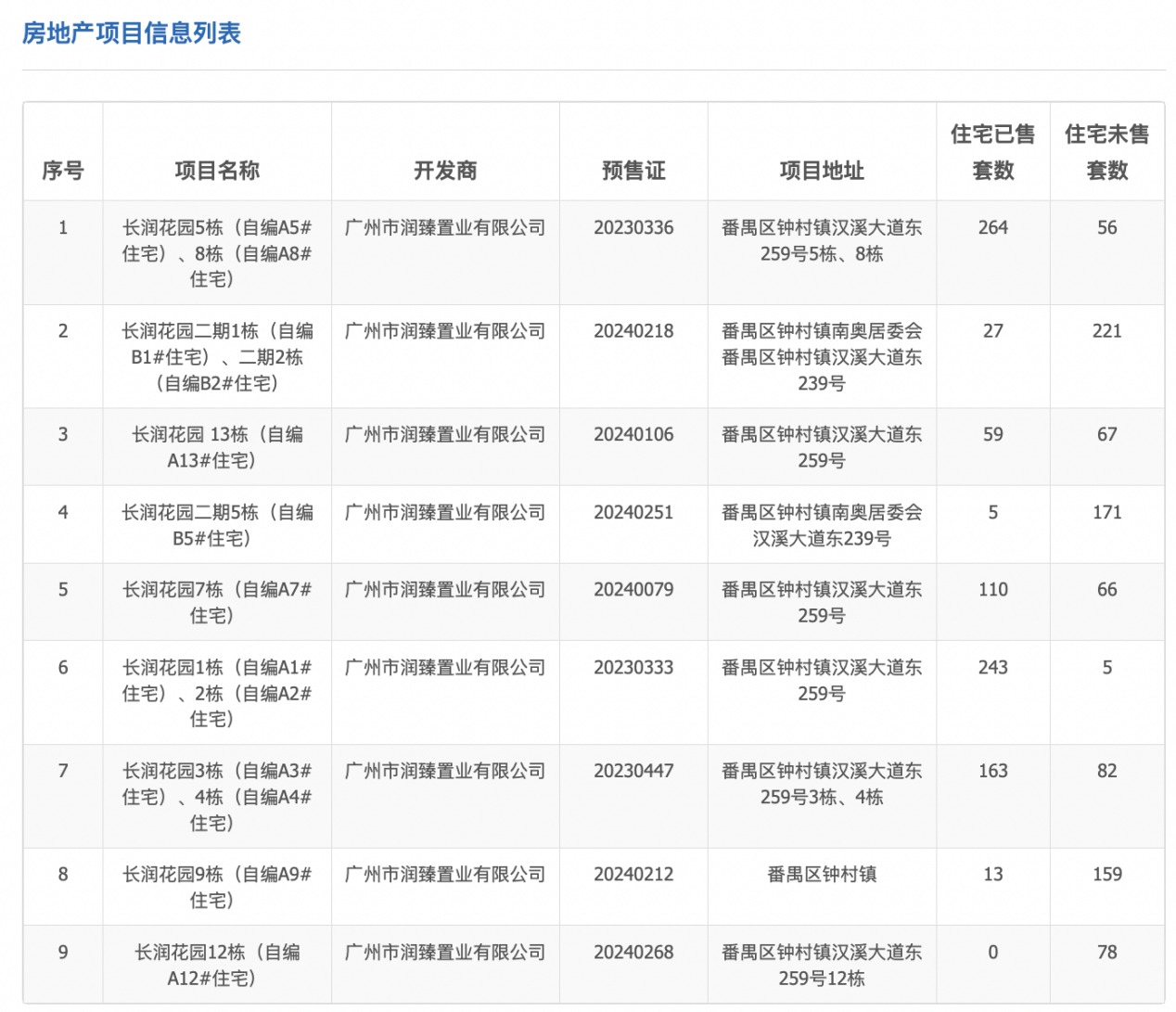Click developer 广州市润臻置业有限公司 in row 9
This screenshot has height=1012, width=1176.
coord(445,952)
